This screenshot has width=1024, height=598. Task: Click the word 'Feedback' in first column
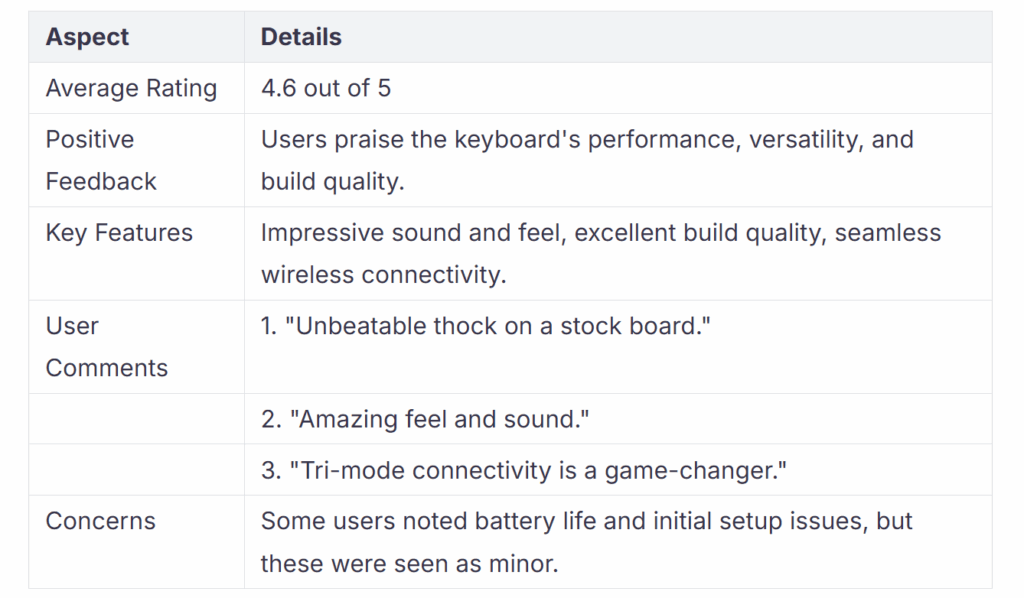click(101, 181)
